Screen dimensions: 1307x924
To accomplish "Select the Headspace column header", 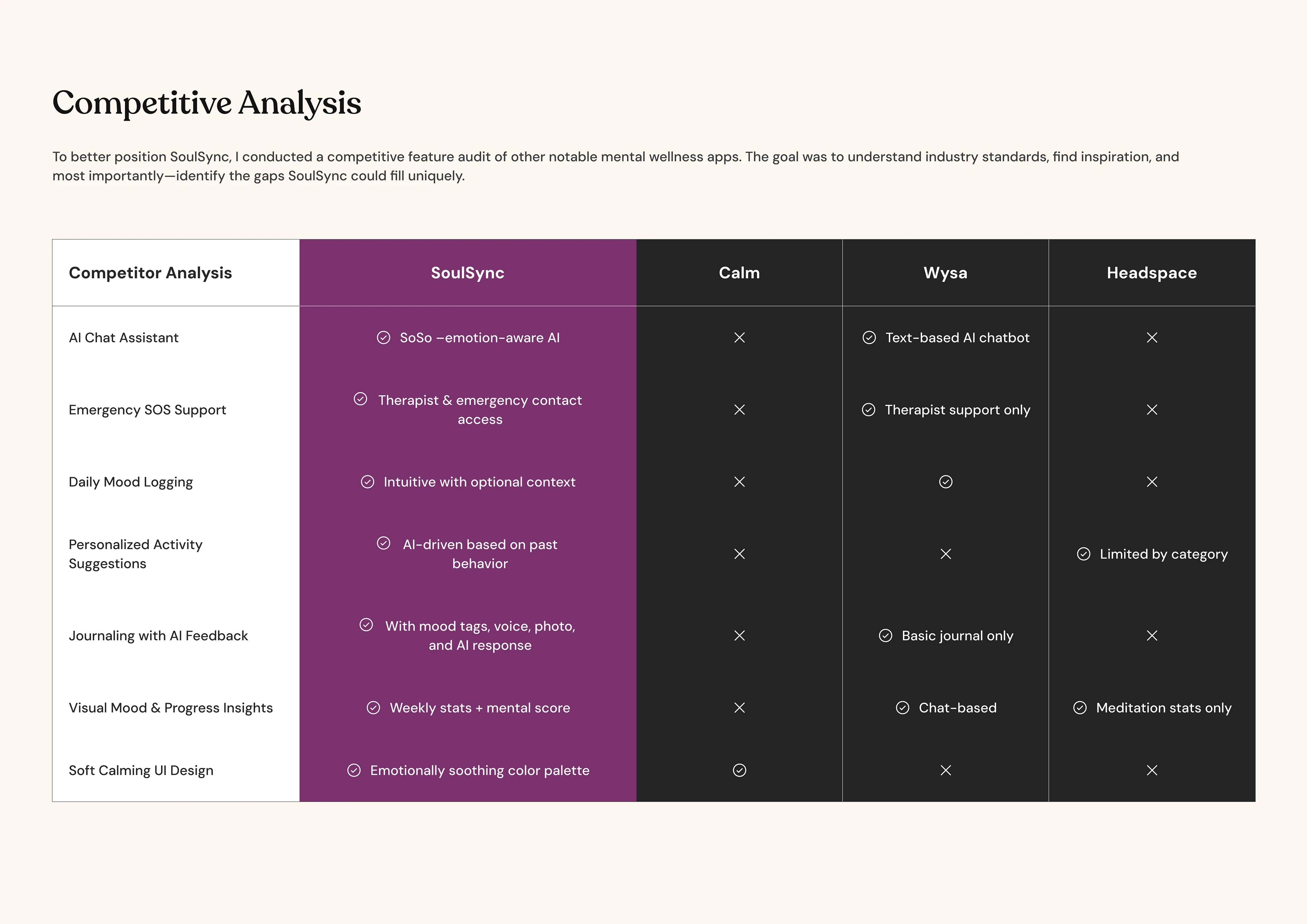I will click(x=1151, y=273).
